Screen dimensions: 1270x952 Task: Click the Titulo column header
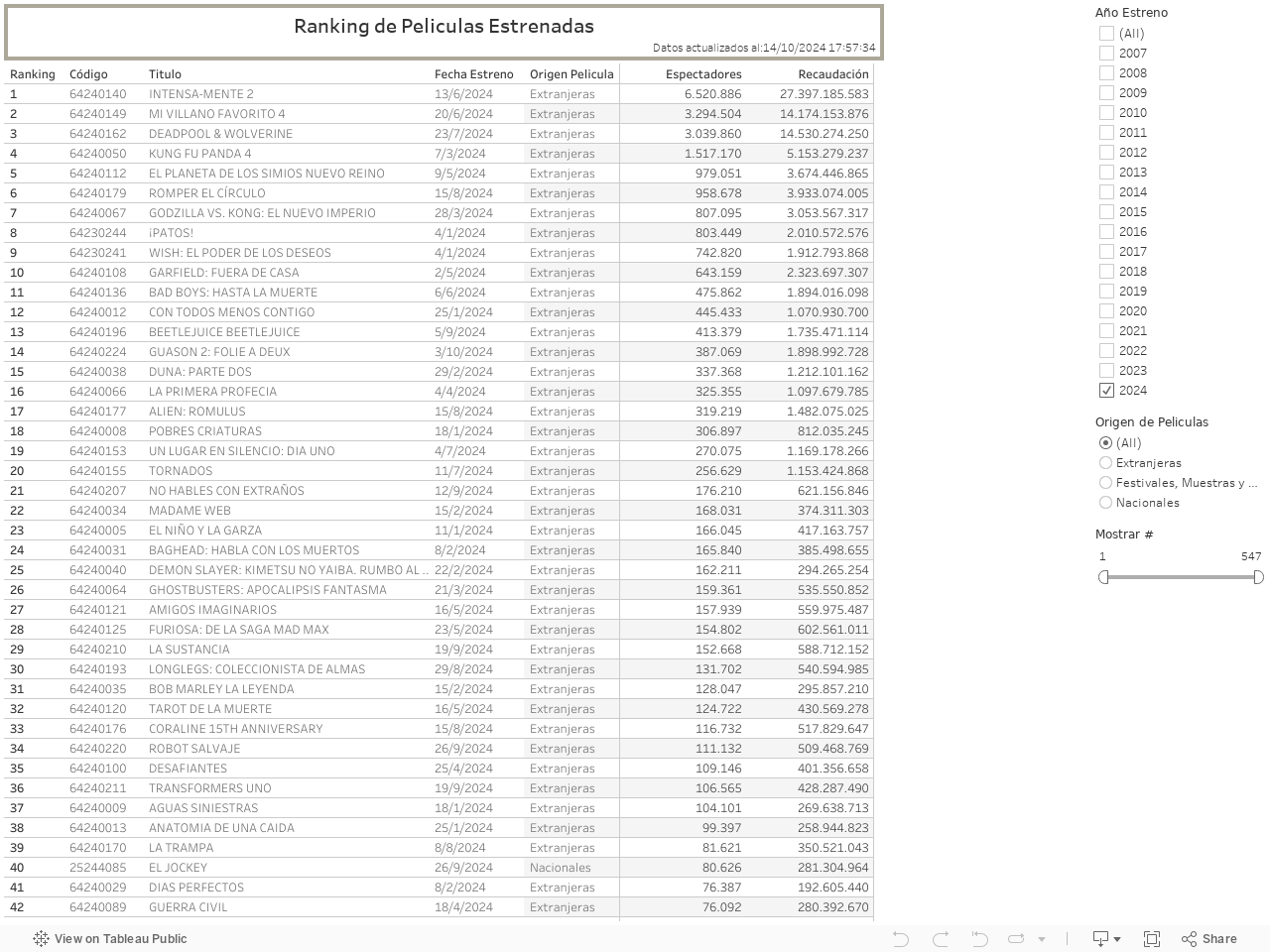click(x=165, y=74)
